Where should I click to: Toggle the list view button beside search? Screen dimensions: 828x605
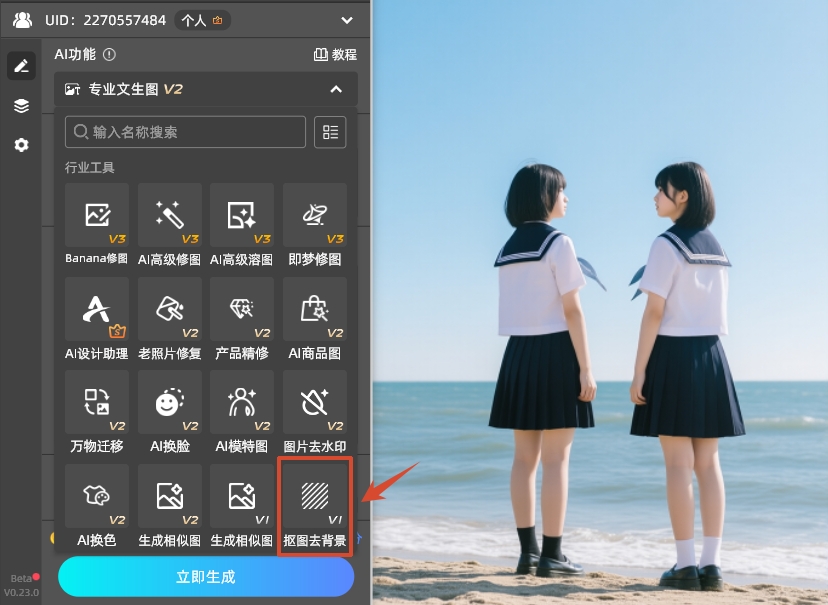click(330, 132)
